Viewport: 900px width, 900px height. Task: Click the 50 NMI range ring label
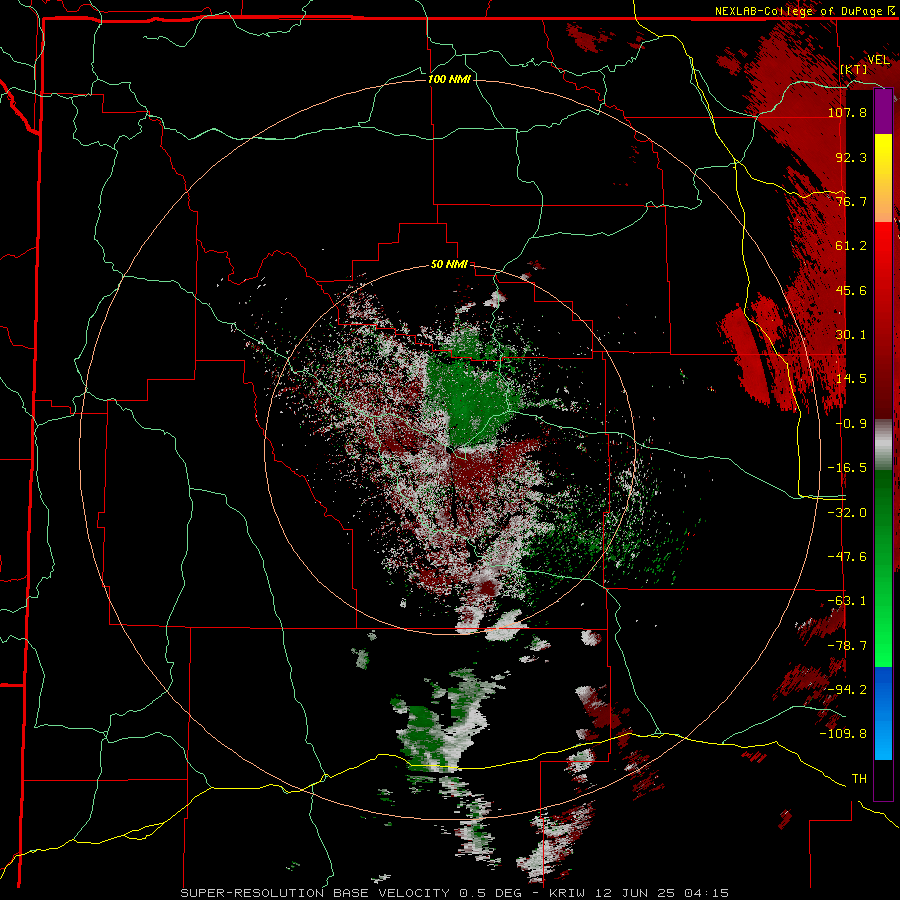tap(449, 265)
